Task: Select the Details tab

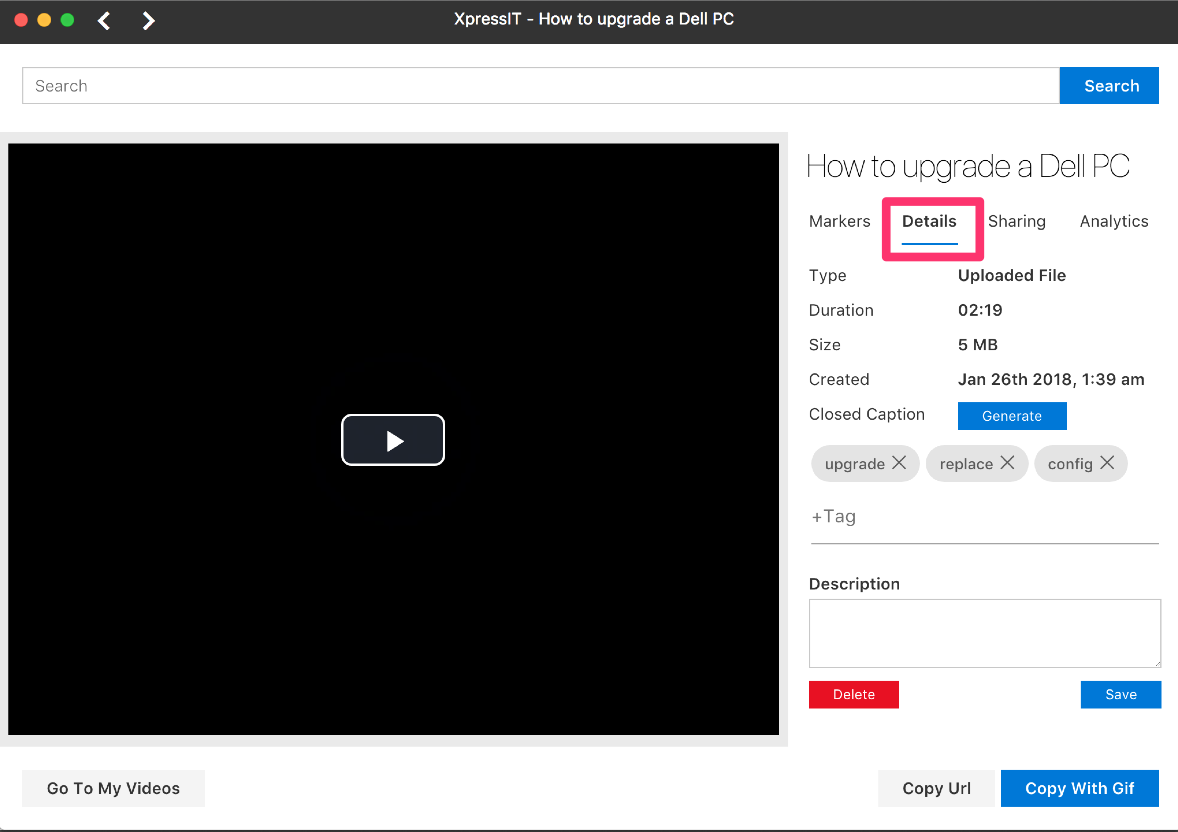Action: coord(929,221)
